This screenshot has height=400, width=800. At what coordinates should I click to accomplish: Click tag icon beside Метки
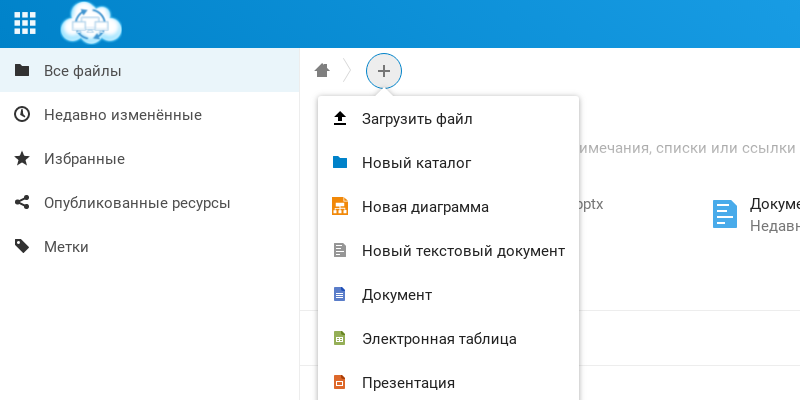pos(22,246)
